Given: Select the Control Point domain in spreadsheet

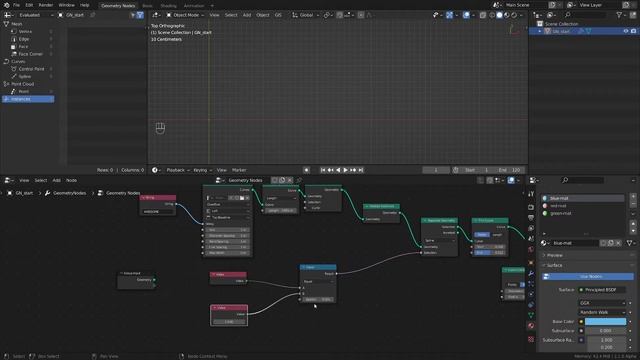Looking at the screenshot, I should click(x=32, y=69).
